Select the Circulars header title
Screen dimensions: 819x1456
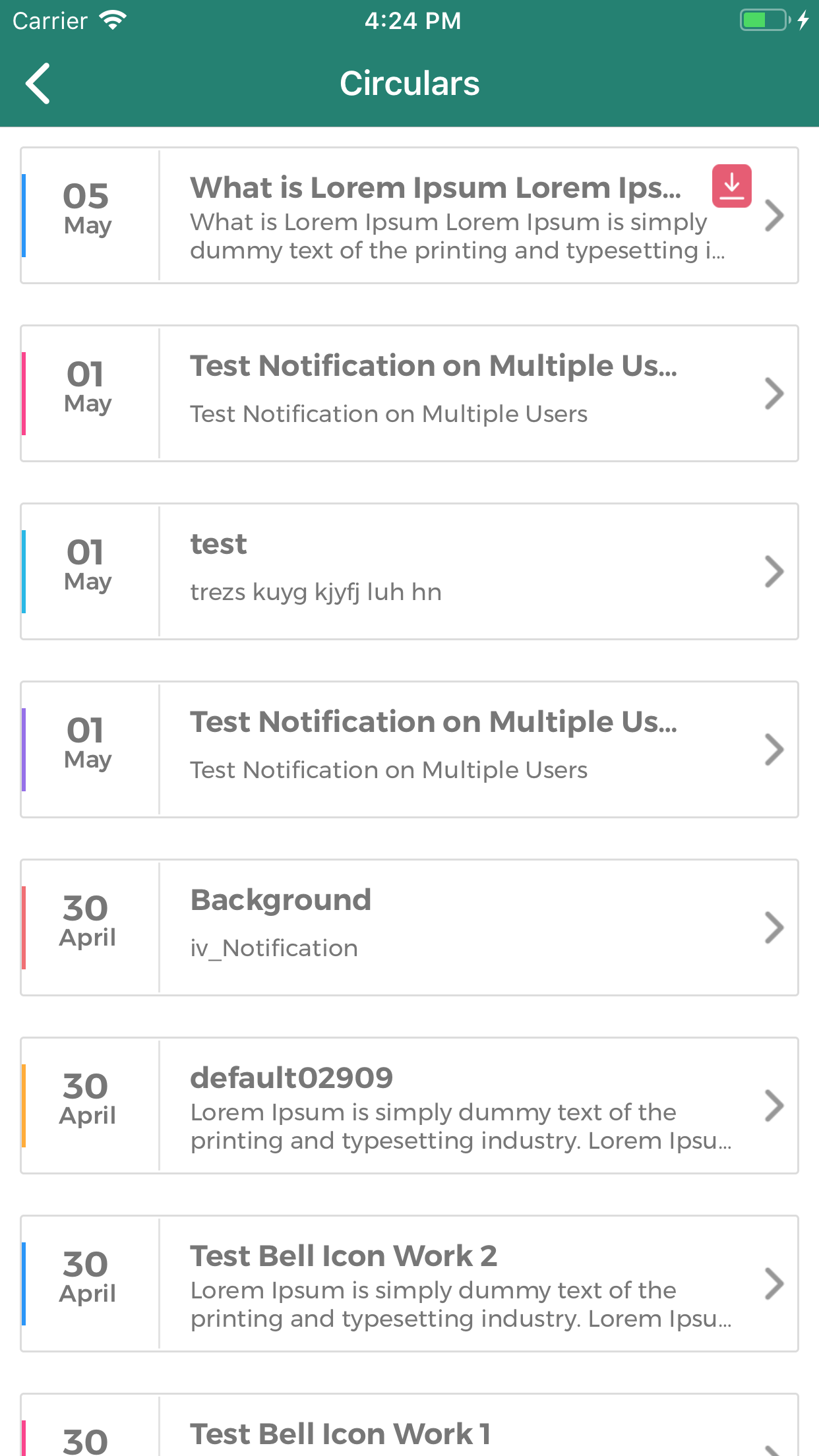pyautogui.click(x=409, y=82)
